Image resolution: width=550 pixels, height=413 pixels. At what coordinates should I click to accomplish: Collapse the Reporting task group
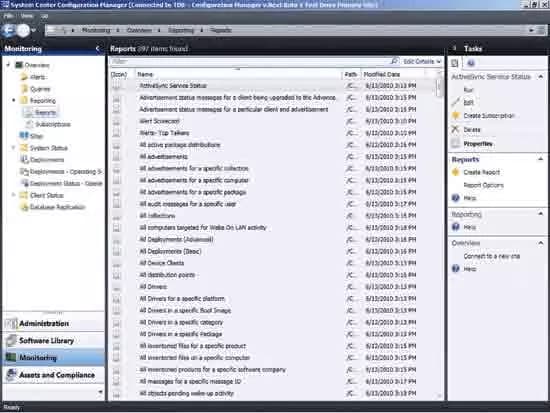click(541, 214)
